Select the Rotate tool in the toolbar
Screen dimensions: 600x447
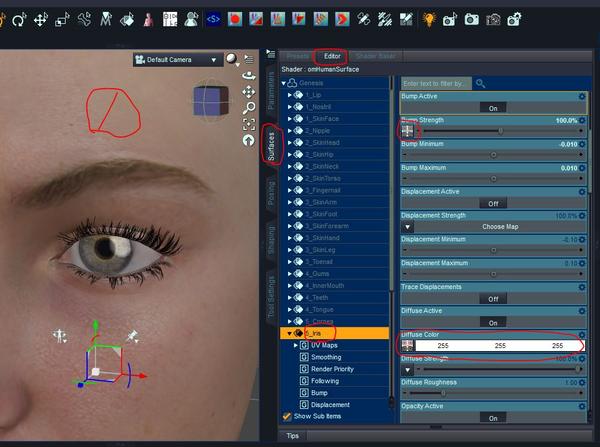point(19,20)
